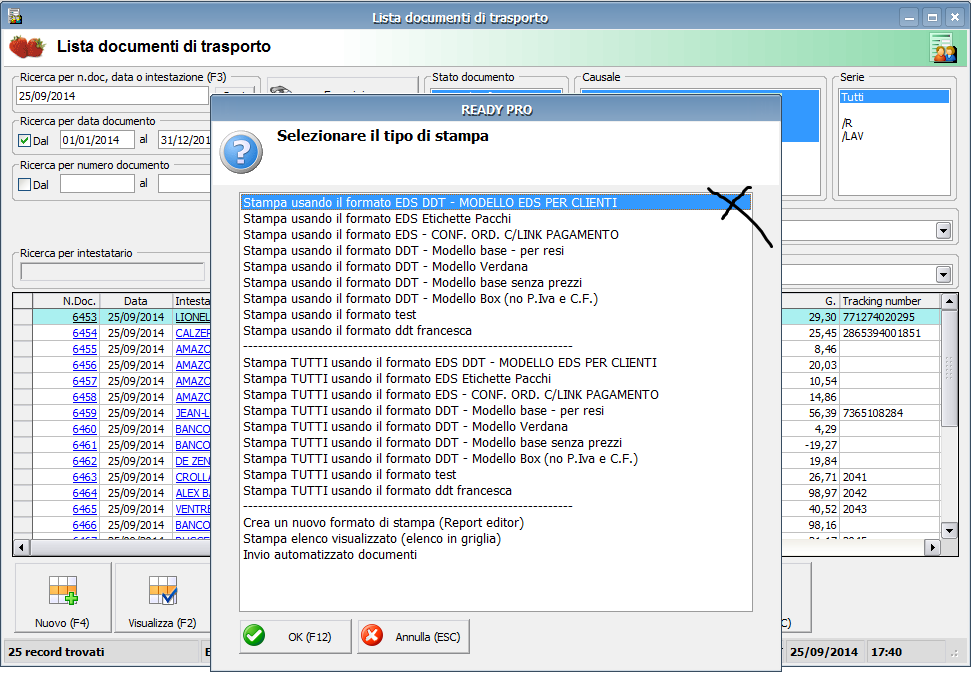This screenshot has height=688, width=971.
Task: Select Tutti in the Serie list
Action: pos(894,97)
